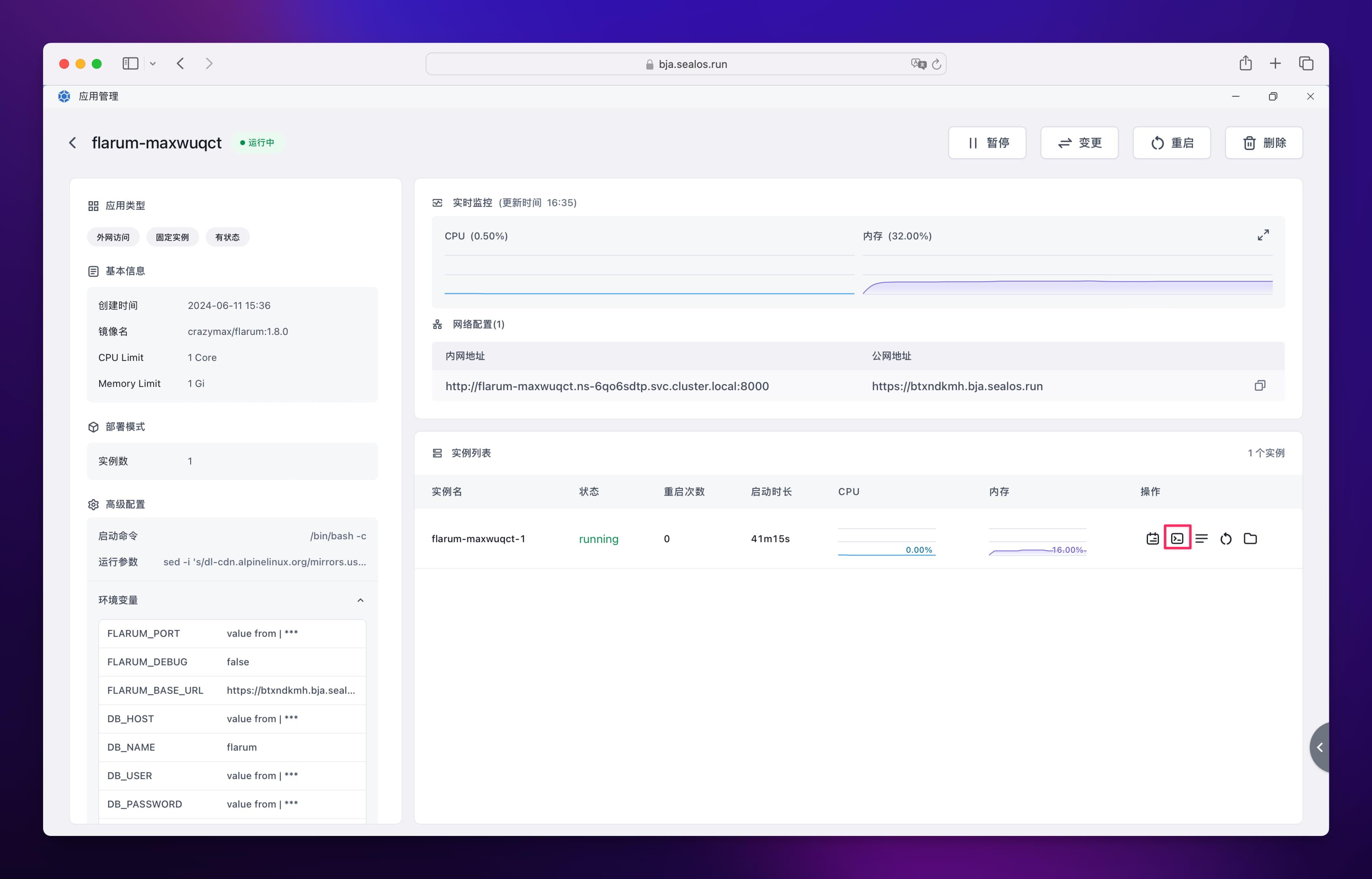Restart the flarum-maxwuqct-1 instance via its icon
The width and height of the screenshot is (1372, 879).
click(x=1226, y=538)
